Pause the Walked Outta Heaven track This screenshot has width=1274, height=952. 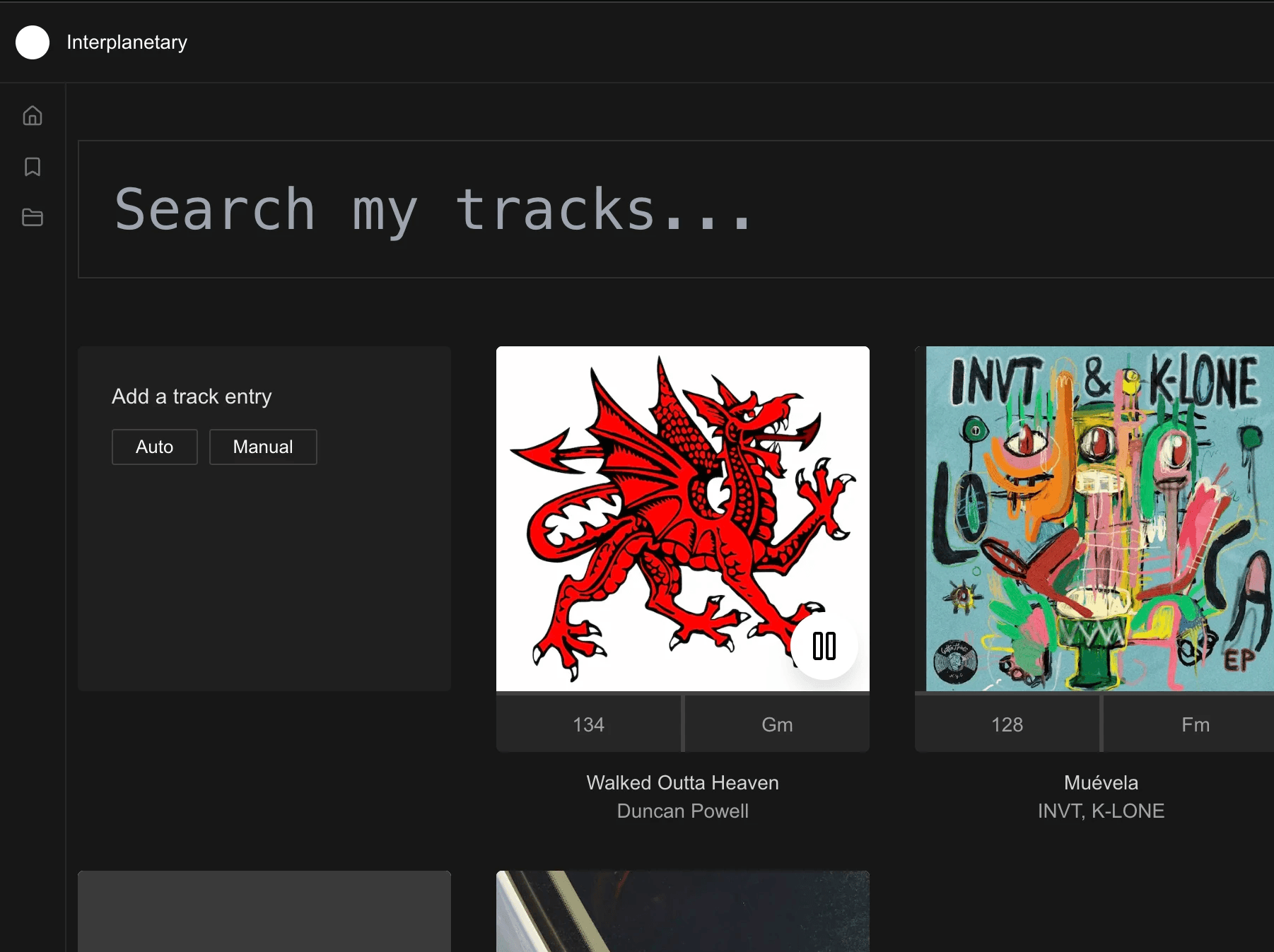[x=824, y=646]
